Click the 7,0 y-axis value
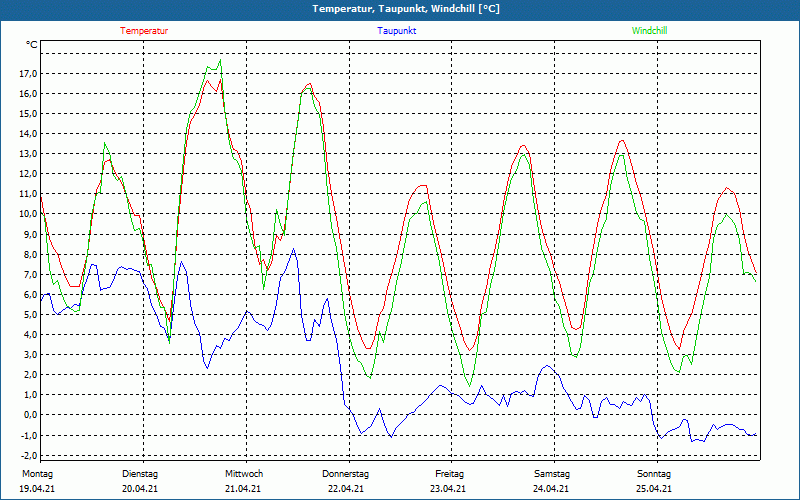 point(30,274)
